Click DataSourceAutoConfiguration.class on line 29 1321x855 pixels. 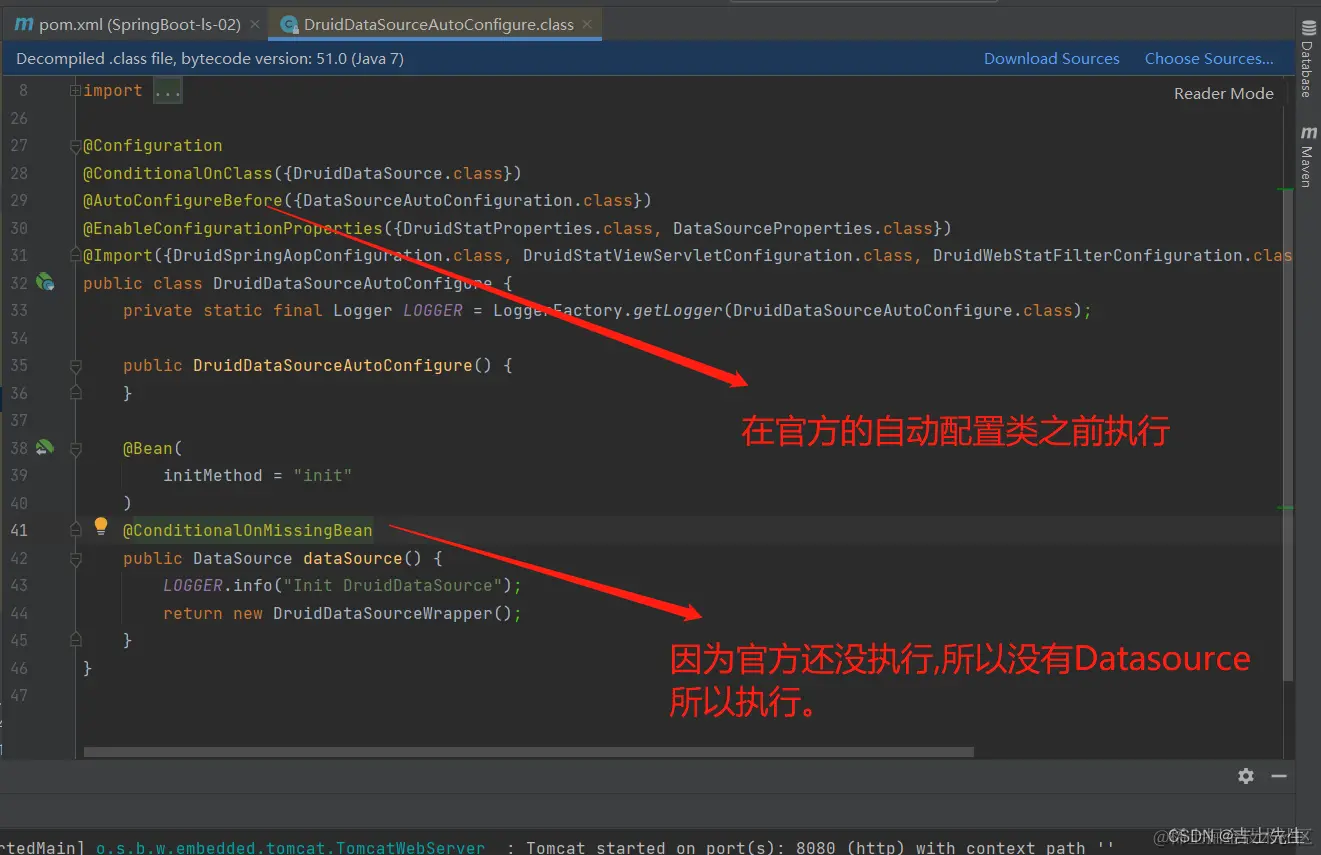468,200
